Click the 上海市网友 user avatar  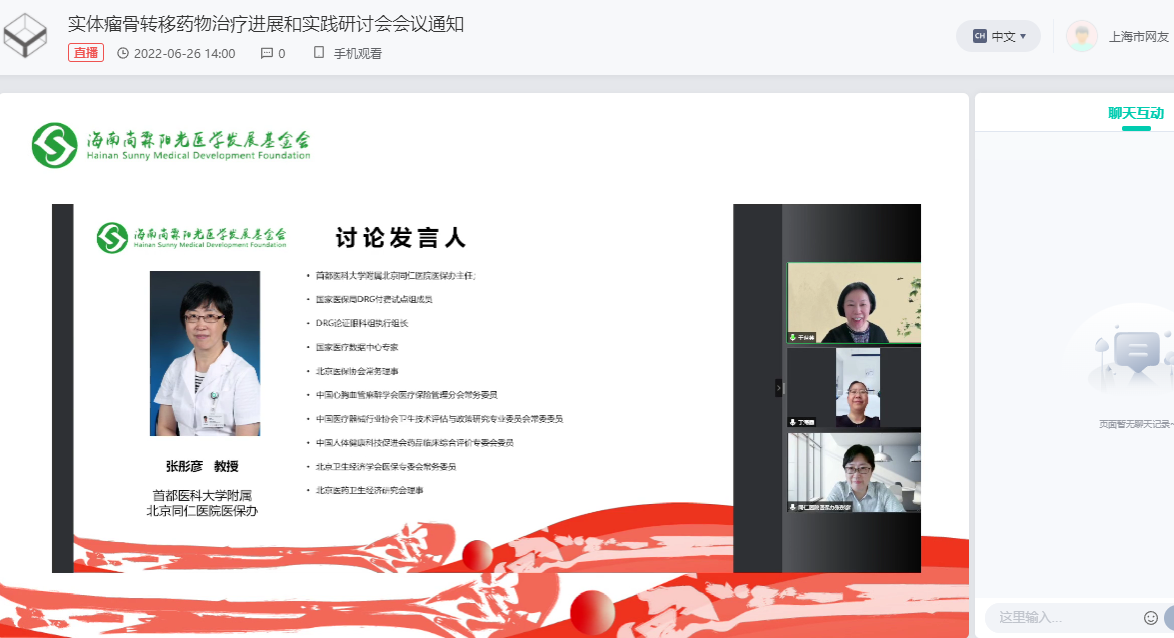click(1081, 36)
